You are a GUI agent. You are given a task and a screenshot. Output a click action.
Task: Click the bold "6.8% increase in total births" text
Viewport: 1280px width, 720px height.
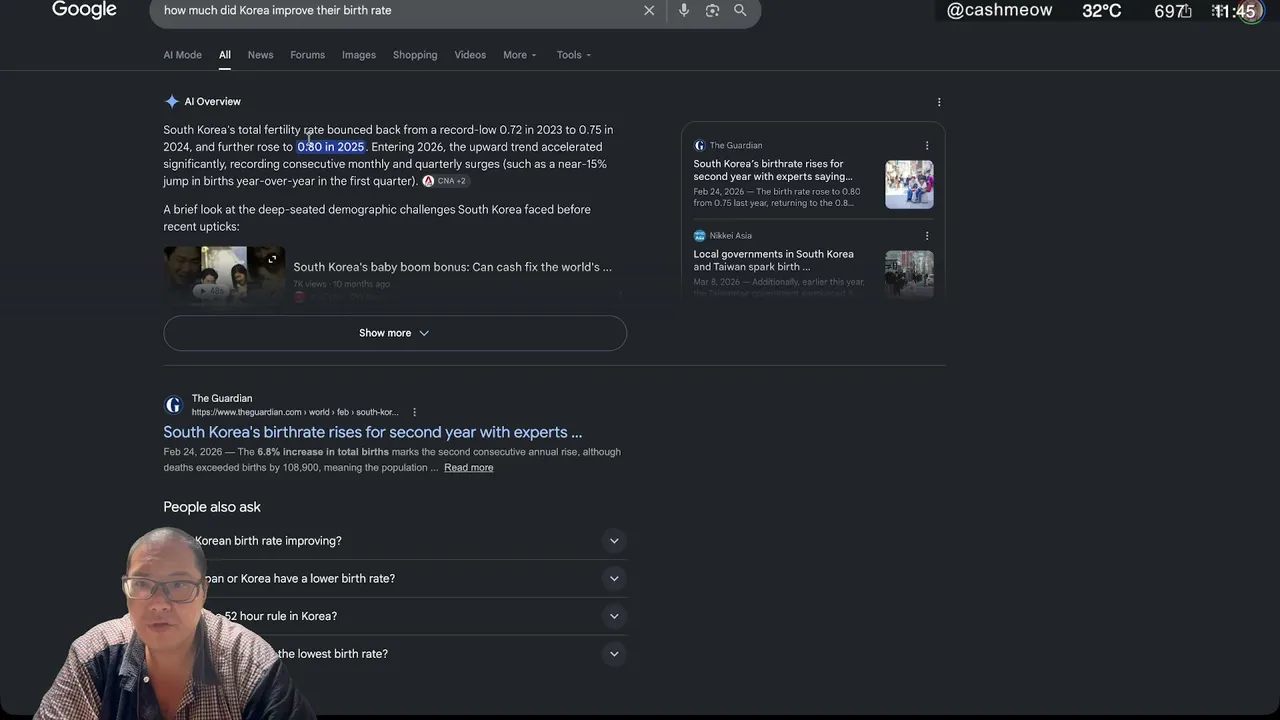[323, 452]
